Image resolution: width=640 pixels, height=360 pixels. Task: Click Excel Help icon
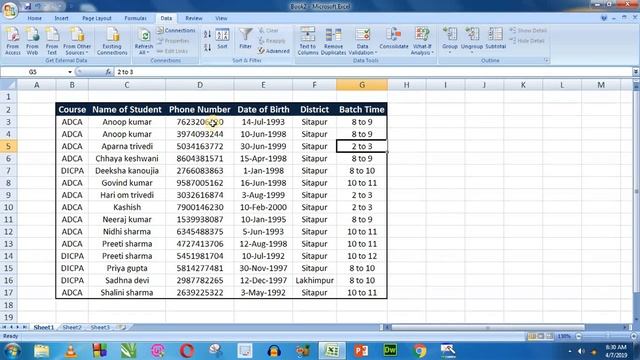tap(604, 18)
